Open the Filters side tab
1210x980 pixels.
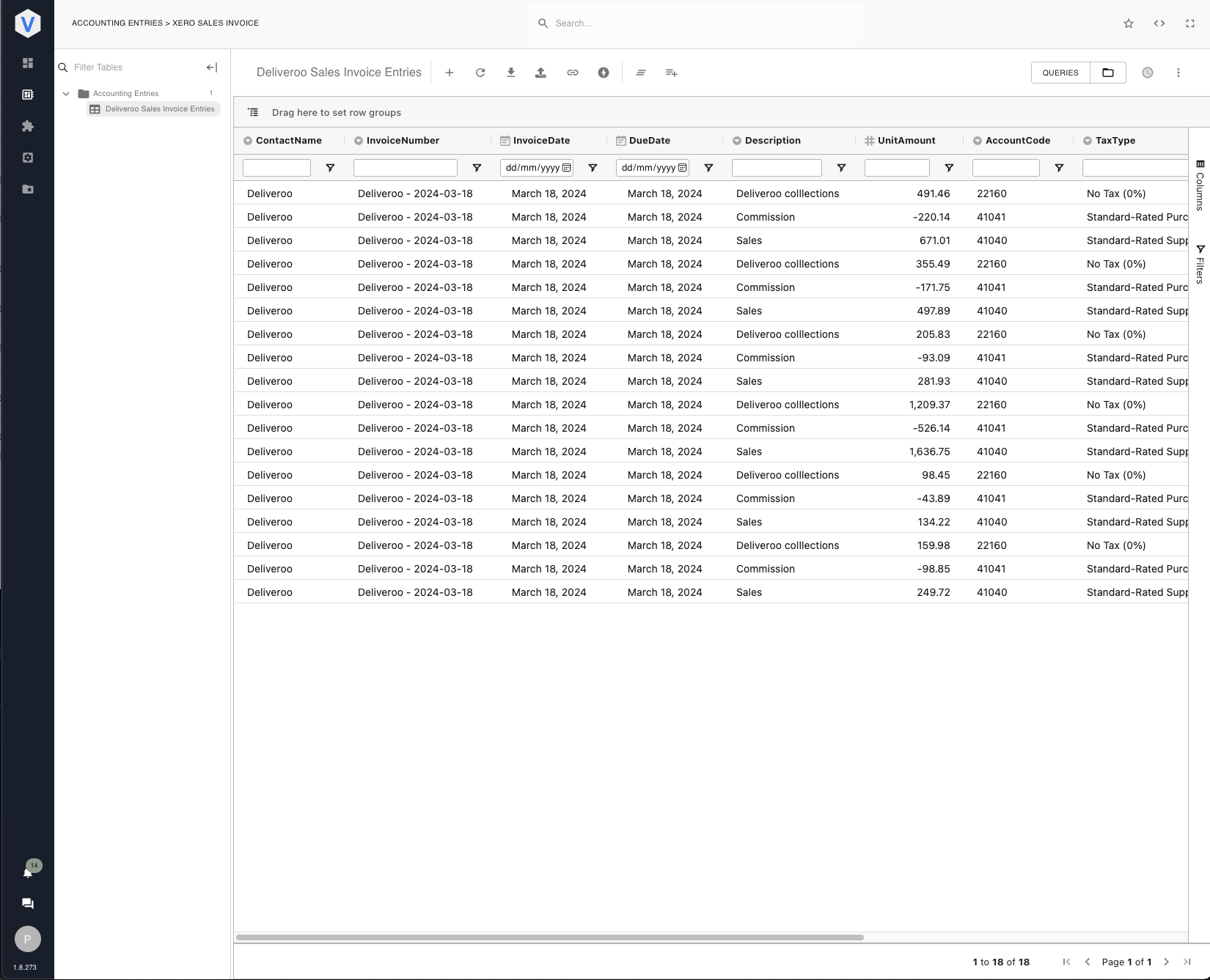point(1200,264)
